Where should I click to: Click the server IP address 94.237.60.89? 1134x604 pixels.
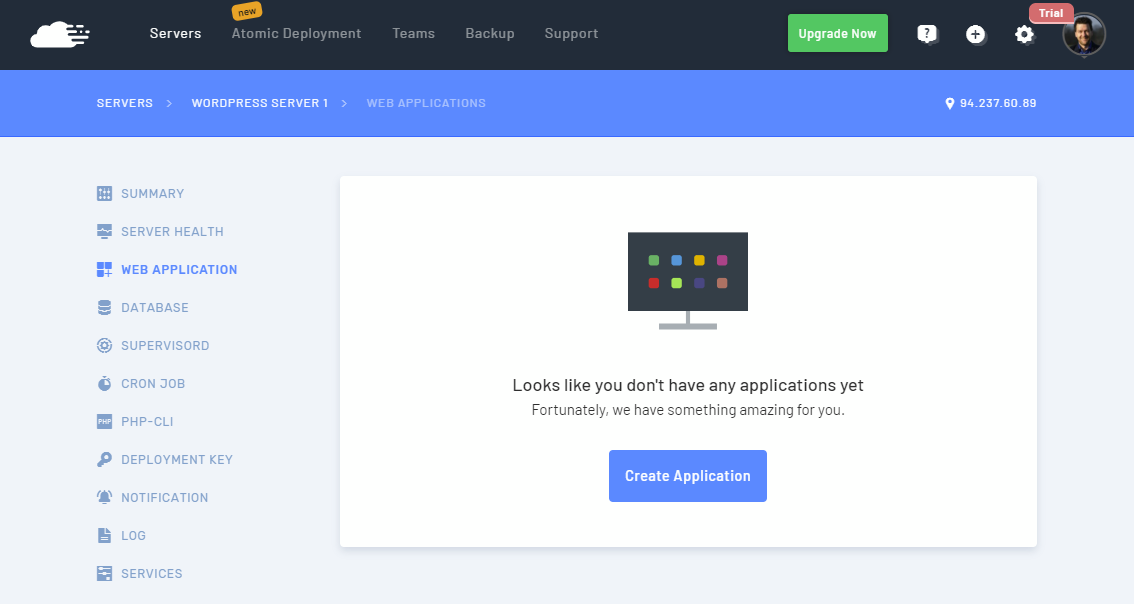pyautogui.click(x=997, y=103)
